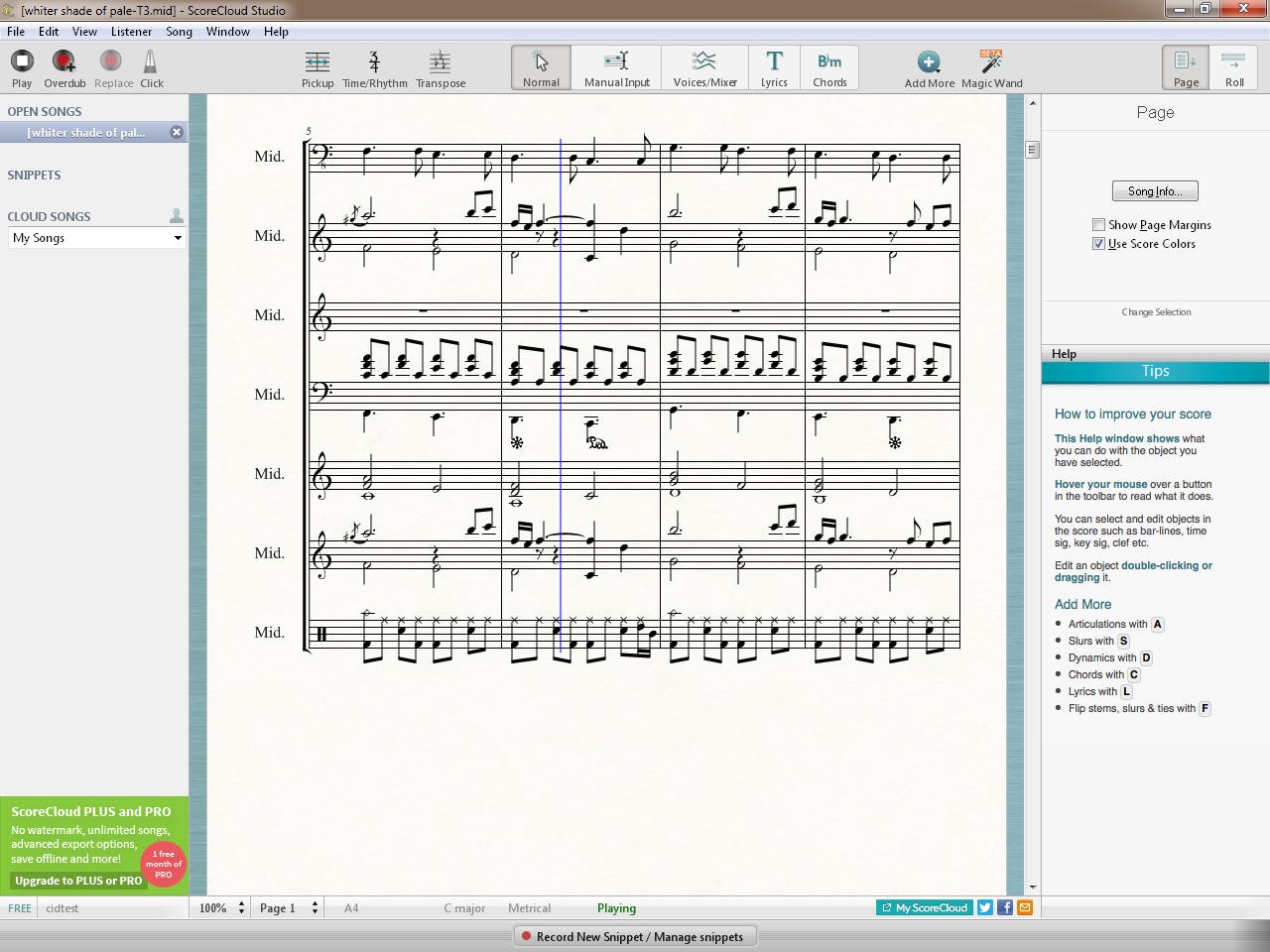Adjust the 100% zoom stepper
The width and height of the screenshot is (1270, 952).
241,908
